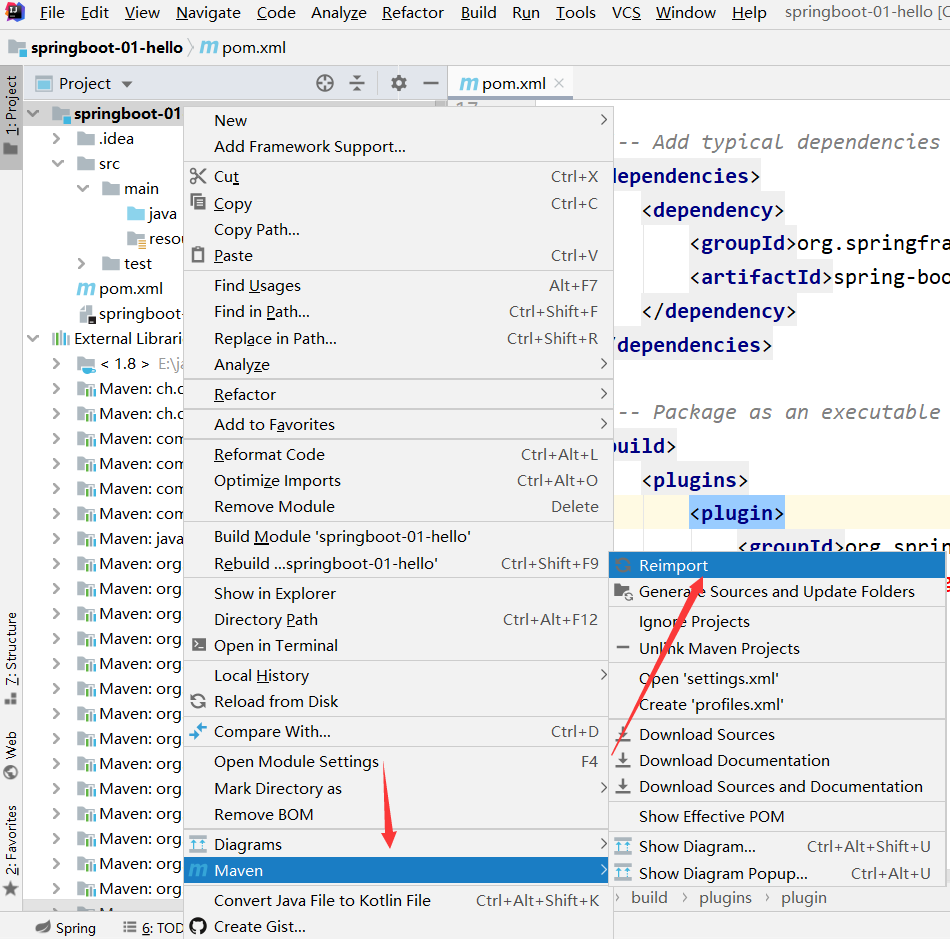Viewport: 950px width, 939px height.
Task: Expand the .idea folder
Action: [x=56, y=139]
